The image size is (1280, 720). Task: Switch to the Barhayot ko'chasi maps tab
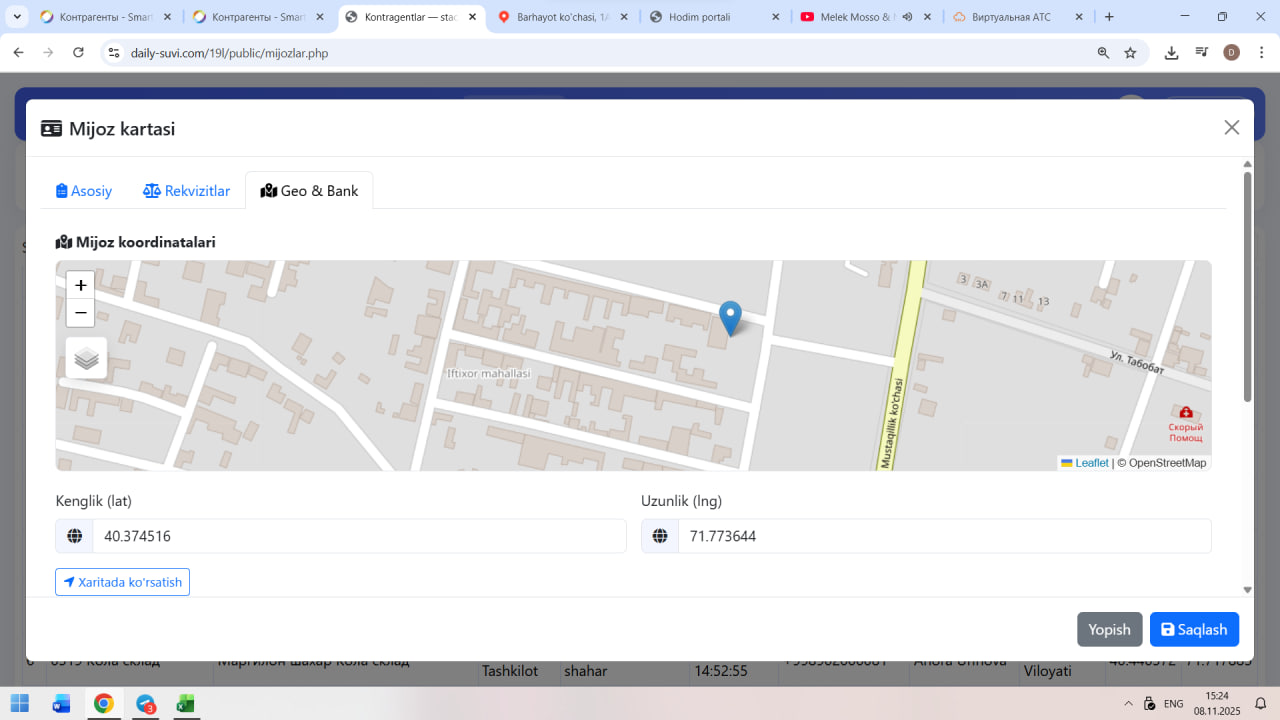coord(563,17)
